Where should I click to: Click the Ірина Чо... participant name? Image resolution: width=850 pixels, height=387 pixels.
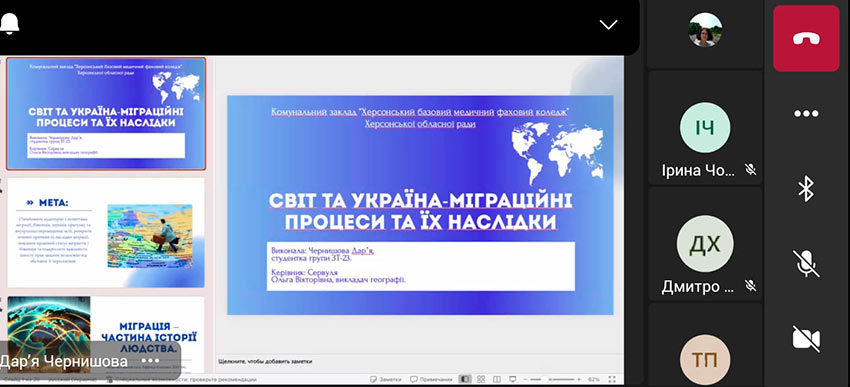coord(698,171)
